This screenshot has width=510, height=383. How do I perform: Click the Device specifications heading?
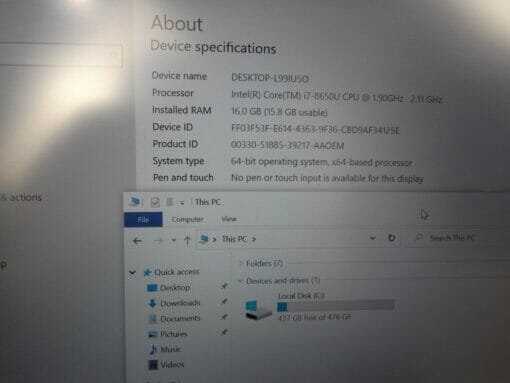pyautogui.click(x=213, y=47)
